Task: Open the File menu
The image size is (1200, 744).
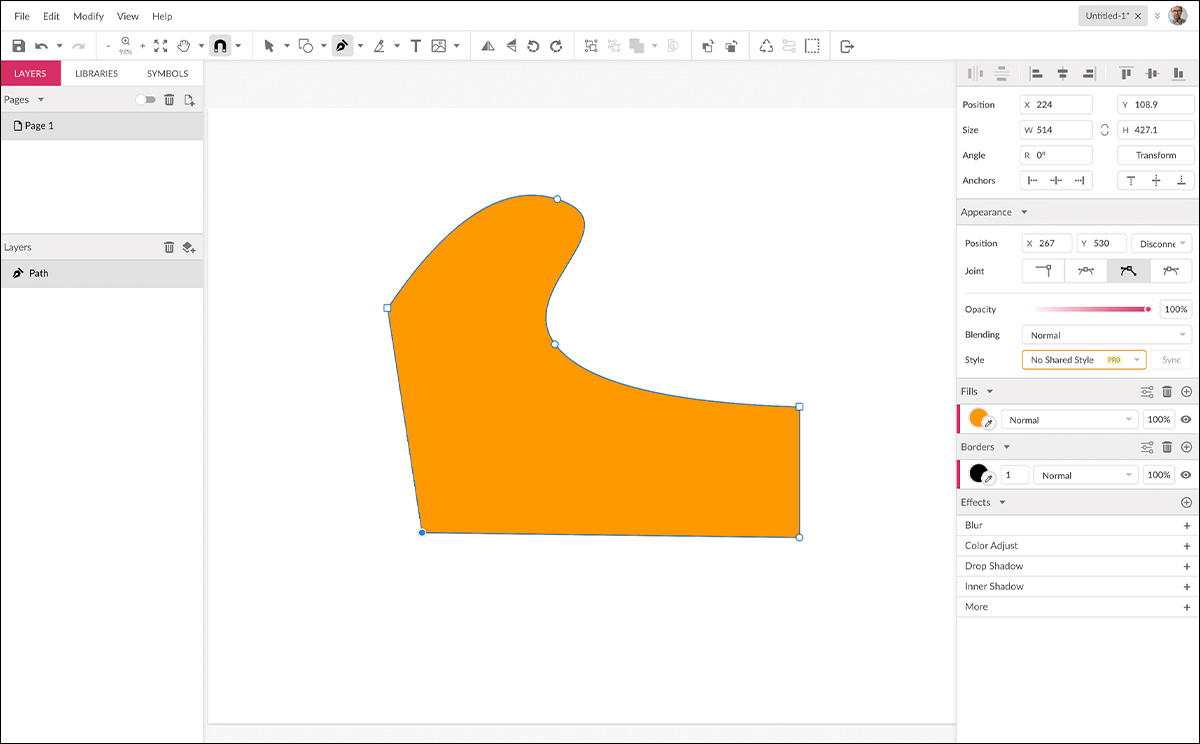Action: [22, 16]
